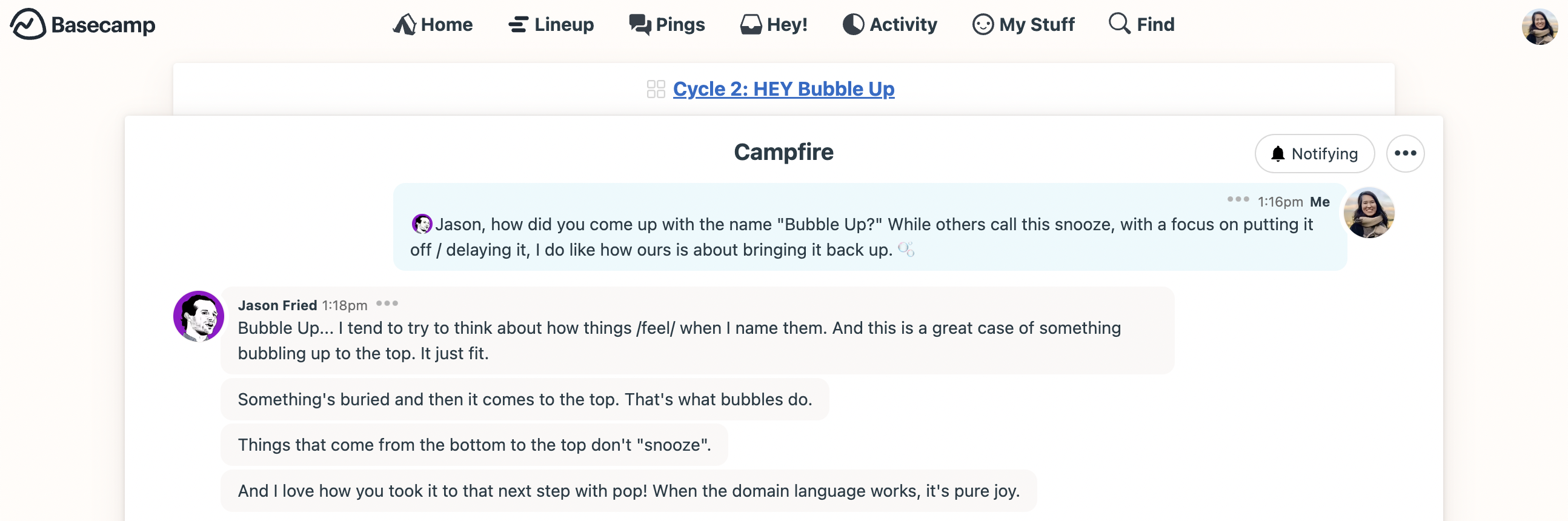The width and height of the screenshot is (1568, 521).
Task: Toggle the Notifying bell button
Action: (1314, 154)
